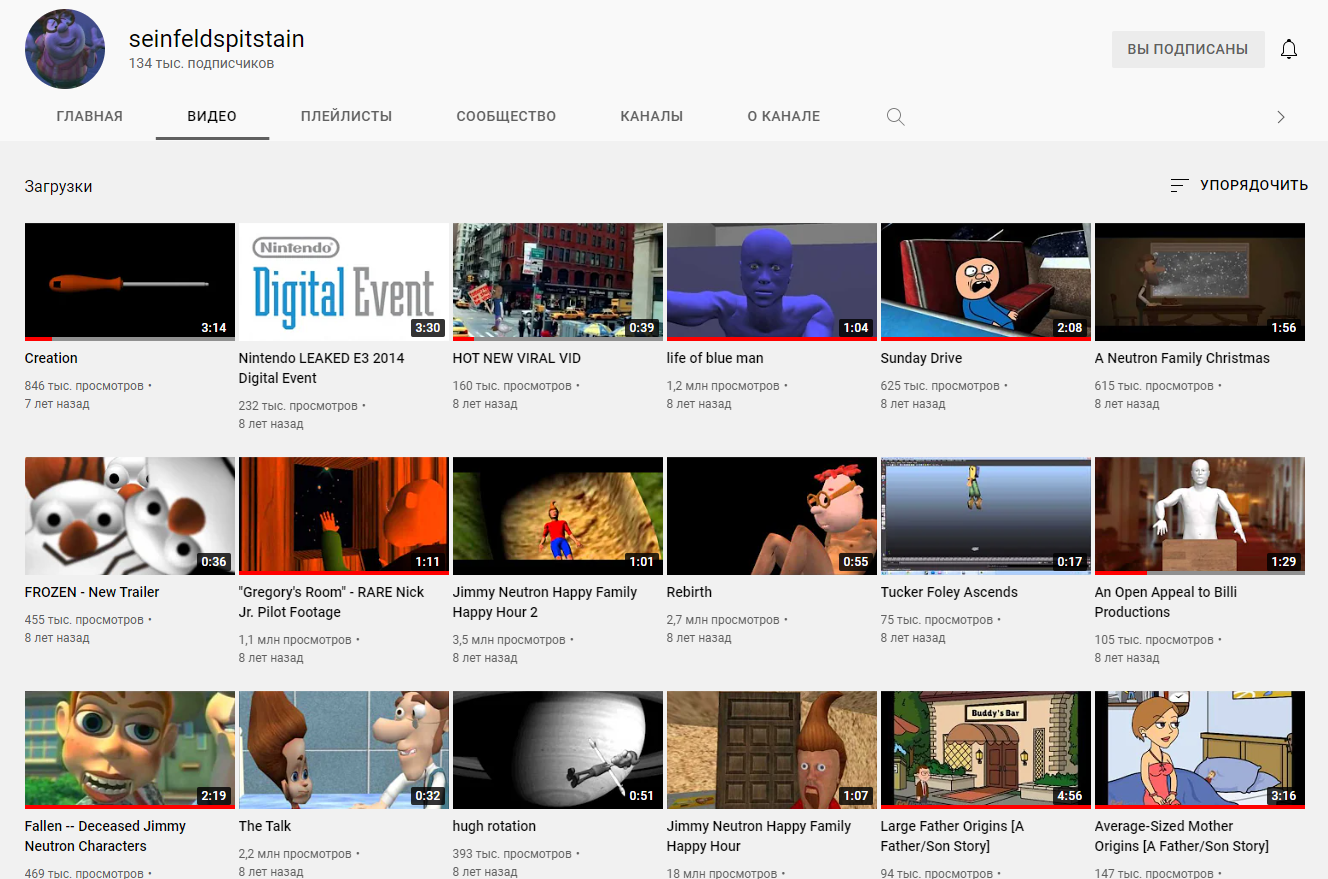
Task: Open Jimmy Neutron Happy Family Happy Hour 2 title
Action: (545, 602)
